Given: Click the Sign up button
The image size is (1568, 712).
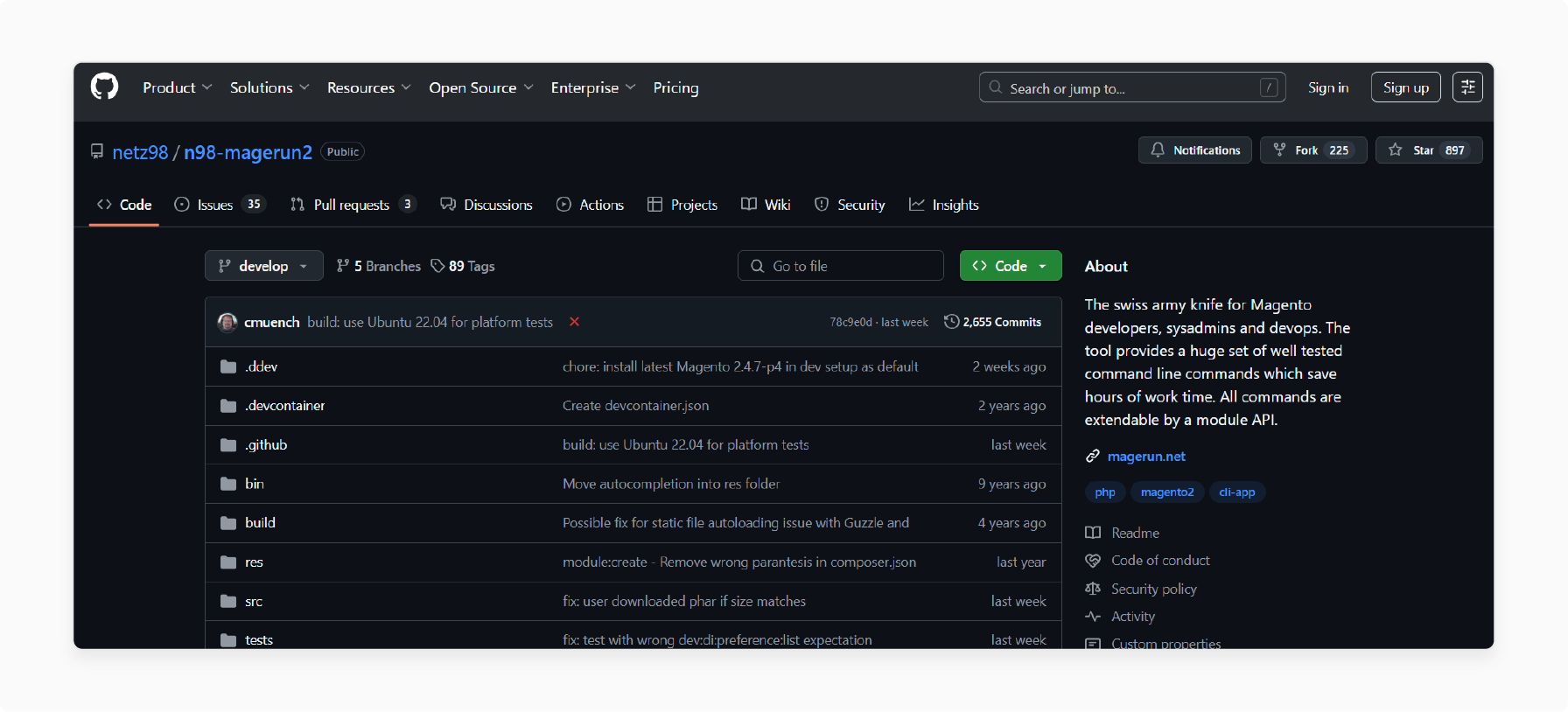Looking at the screenshot, I should pyautogui.click(x=1405, y=87).
